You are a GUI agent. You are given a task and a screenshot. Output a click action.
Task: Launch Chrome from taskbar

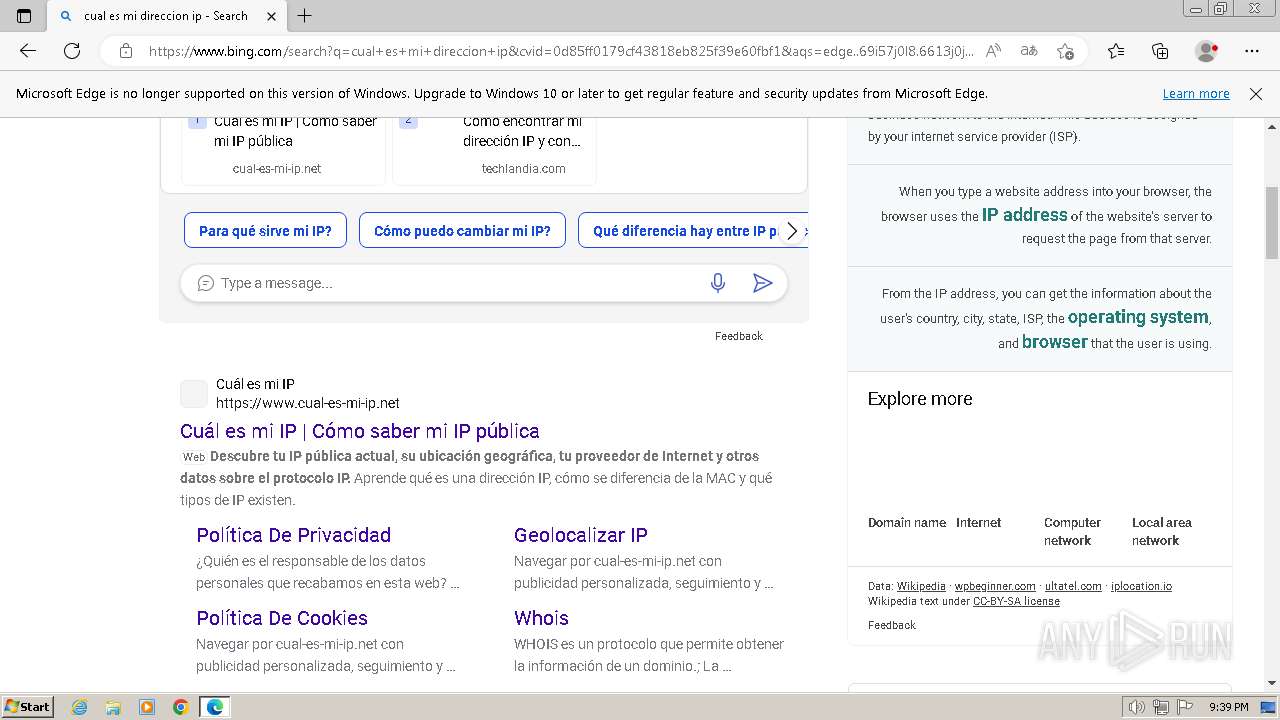tap(181, 707)
